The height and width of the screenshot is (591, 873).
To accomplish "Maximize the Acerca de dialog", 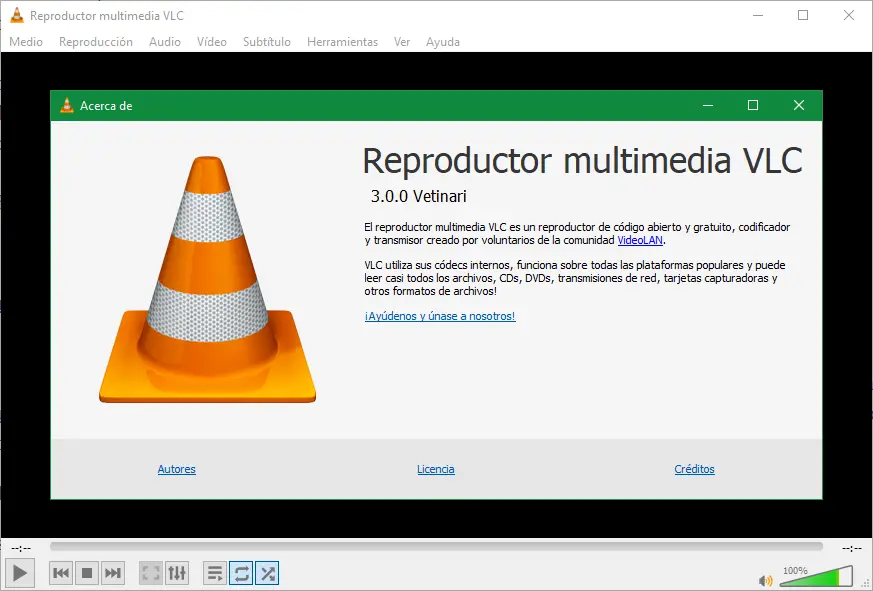I will pos(753,105).
